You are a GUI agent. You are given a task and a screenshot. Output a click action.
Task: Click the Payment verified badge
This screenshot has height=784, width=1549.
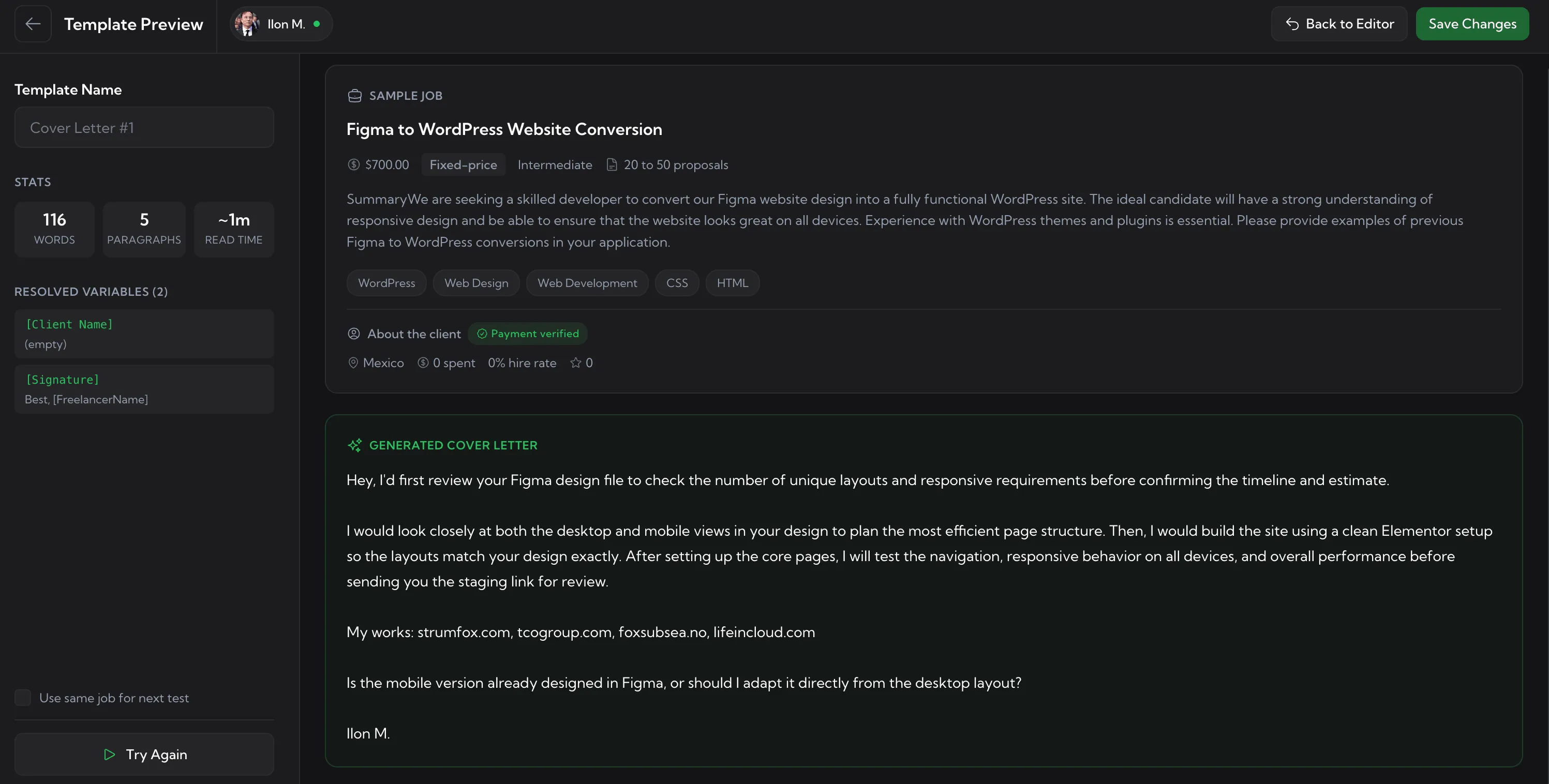pyautogui.click(x=527, y=333)
